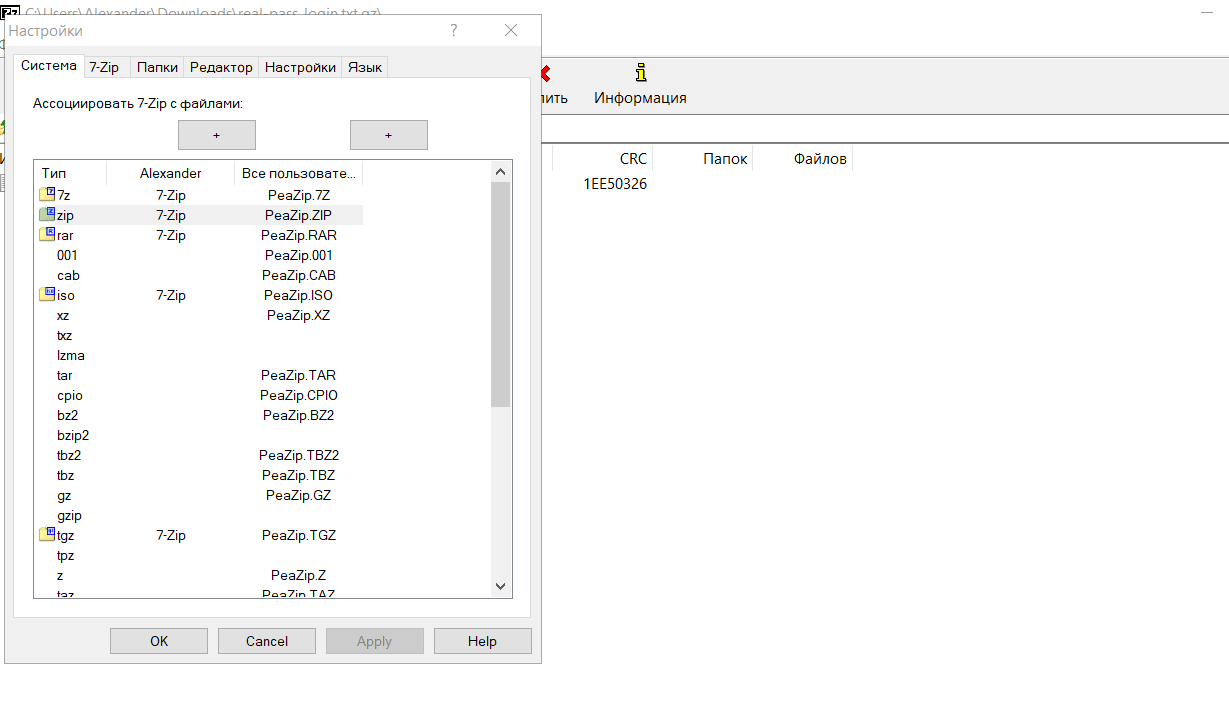The height and width of the screenshot is (712, 1229).
Task: Select the bz2 file type
Action: point(67,415)
